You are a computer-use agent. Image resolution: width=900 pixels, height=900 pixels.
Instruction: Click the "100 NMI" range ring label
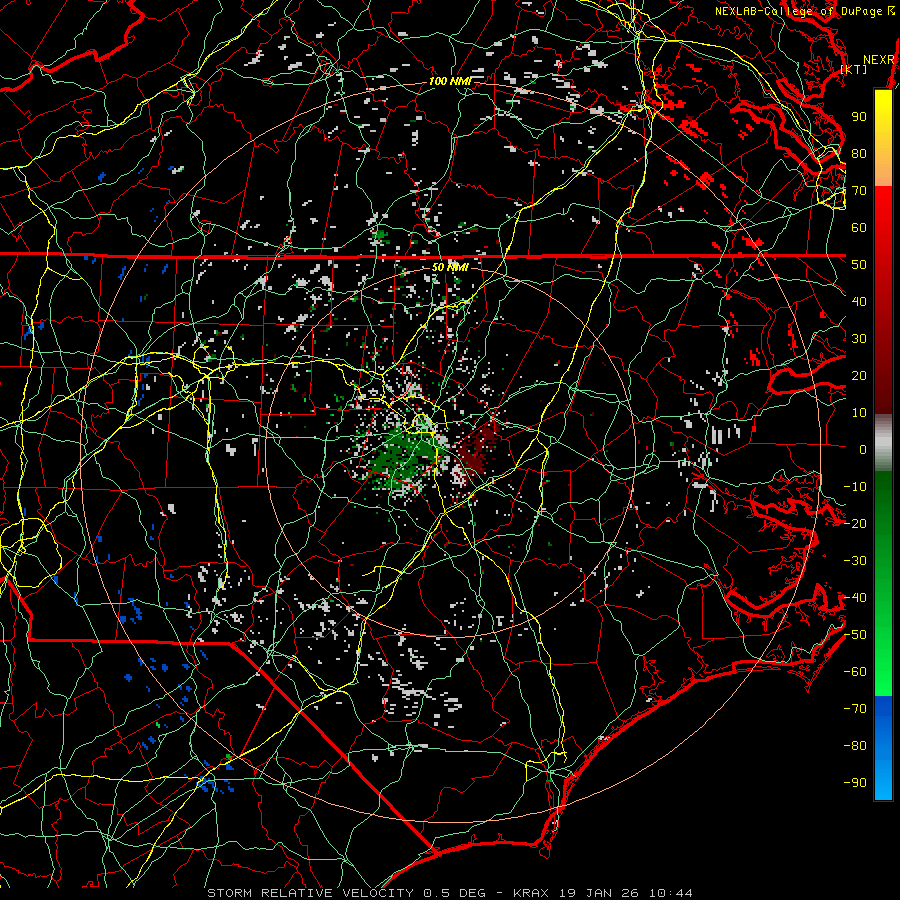tap(450, 81)
